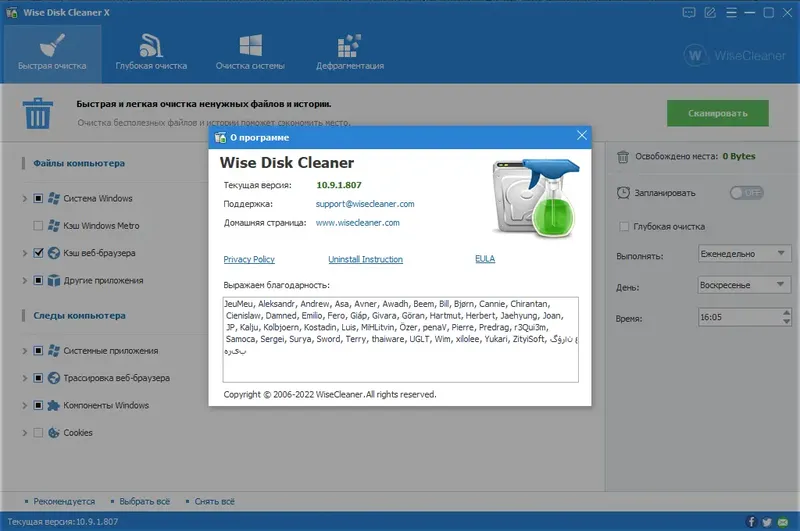Expand the Компоненты Windows tree item
The image size is (800, 531).
point(24,406)
